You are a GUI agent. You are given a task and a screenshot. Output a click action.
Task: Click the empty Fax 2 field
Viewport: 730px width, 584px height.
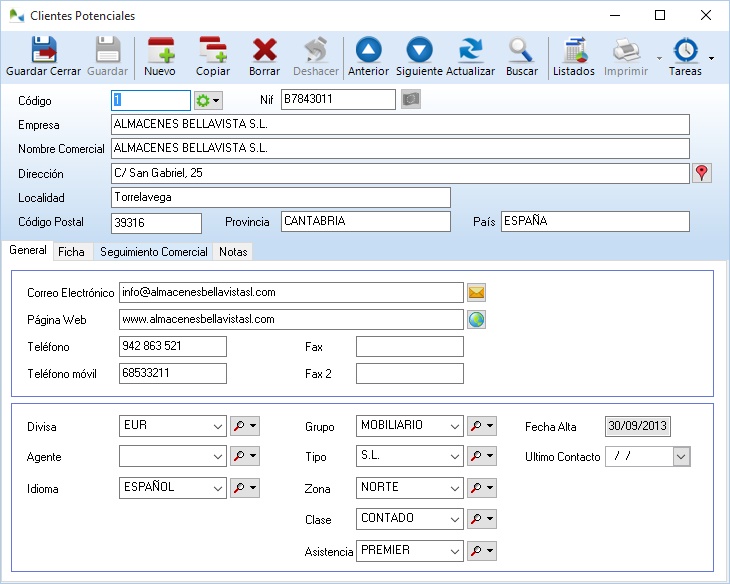point(410,373)
